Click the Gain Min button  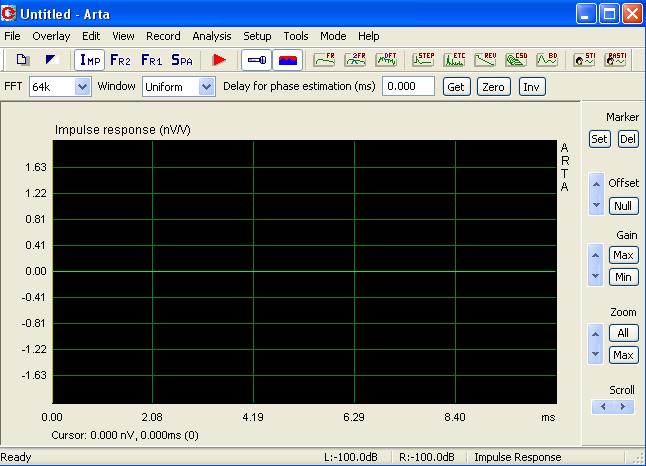pyautogui.click(x=623, y=277)
